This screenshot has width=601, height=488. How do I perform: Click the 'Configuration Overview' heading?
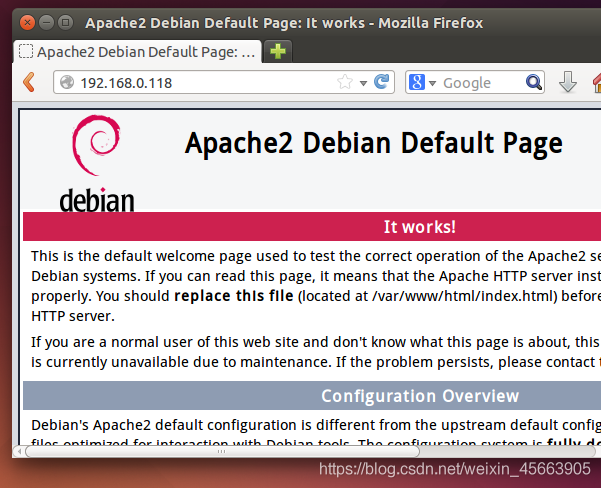420,396
